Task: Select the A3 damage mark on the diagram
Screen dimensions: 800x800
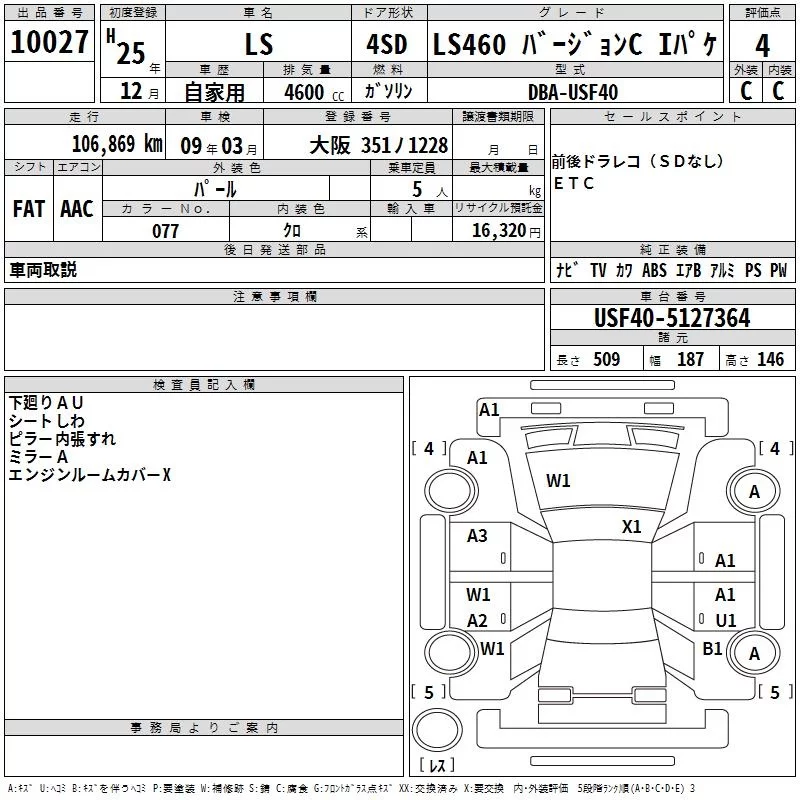Action: tap(478, 536)
